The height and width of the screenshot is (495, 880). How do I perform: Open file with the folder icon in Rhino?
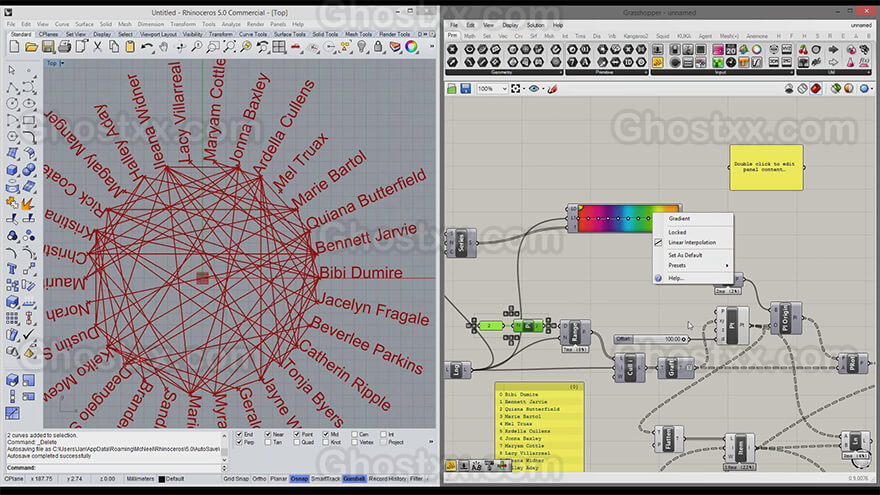tap(31, 47)
